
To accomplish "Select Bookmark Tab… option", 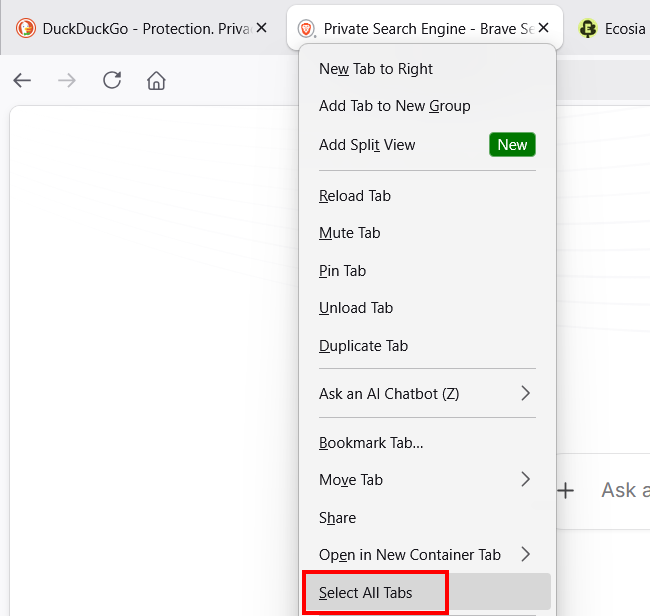I will click(x=427, y=443).
